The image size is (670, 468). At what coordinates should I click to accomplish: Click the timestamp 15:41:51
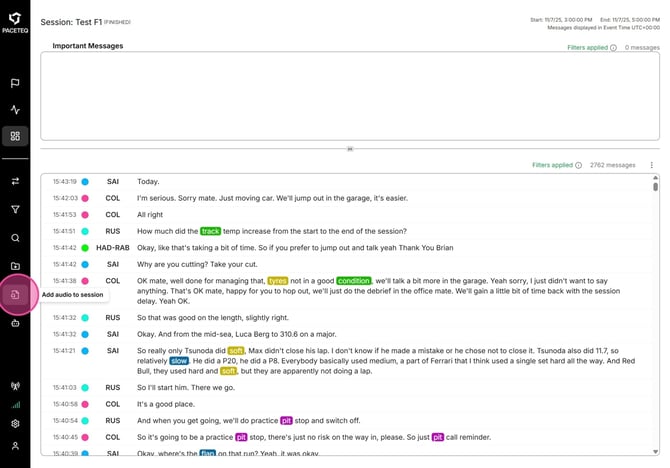point(64,231)
